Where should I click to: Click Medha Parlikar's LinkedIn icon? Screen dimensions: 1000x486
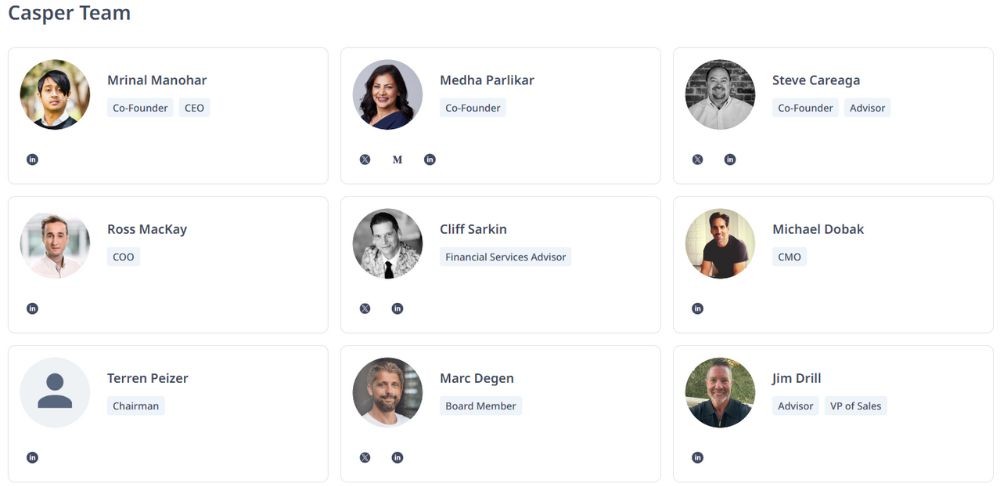(x=430, y=160)
